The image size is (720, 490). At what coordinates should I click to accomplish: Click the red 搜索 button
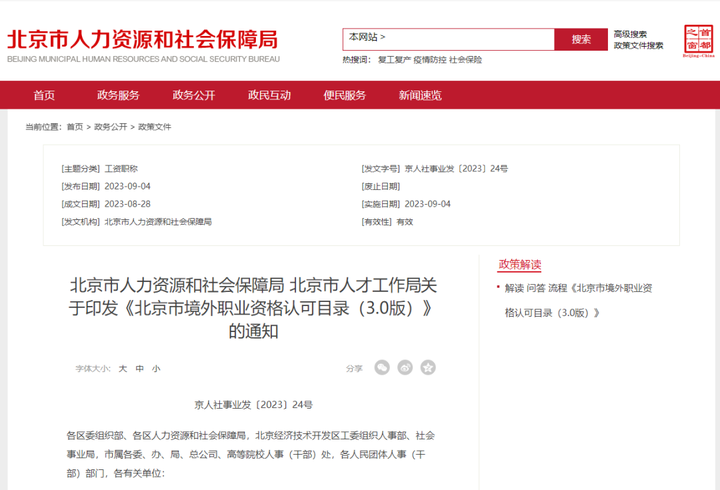click(581, 39)
